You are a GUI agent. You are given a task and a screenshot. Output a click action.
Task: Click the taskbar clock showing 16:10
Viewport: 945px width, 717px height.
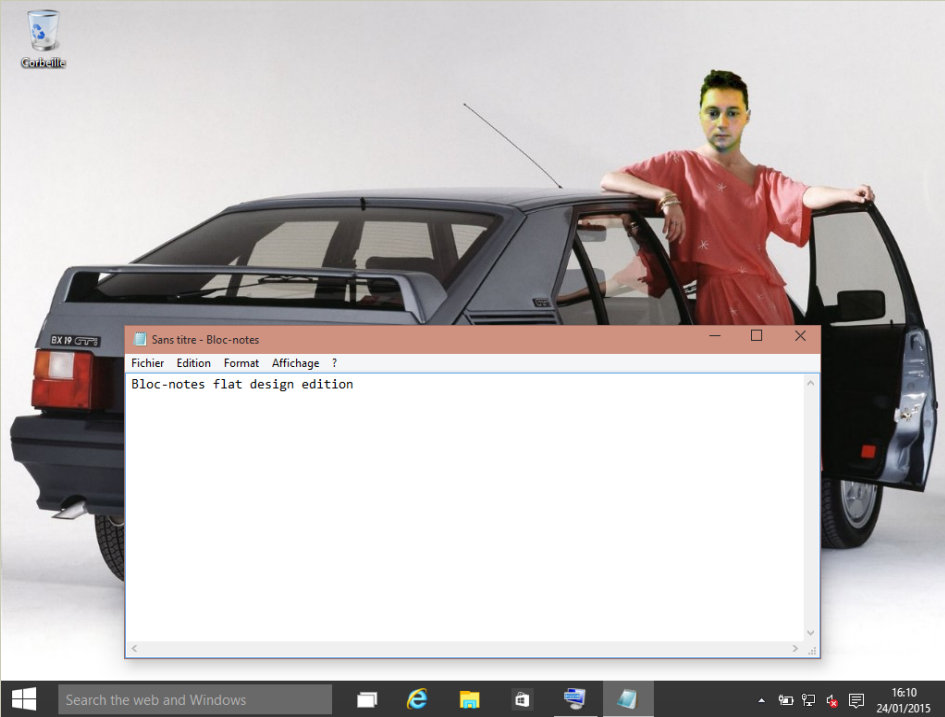pyautogui.click(x=903, y=700)
